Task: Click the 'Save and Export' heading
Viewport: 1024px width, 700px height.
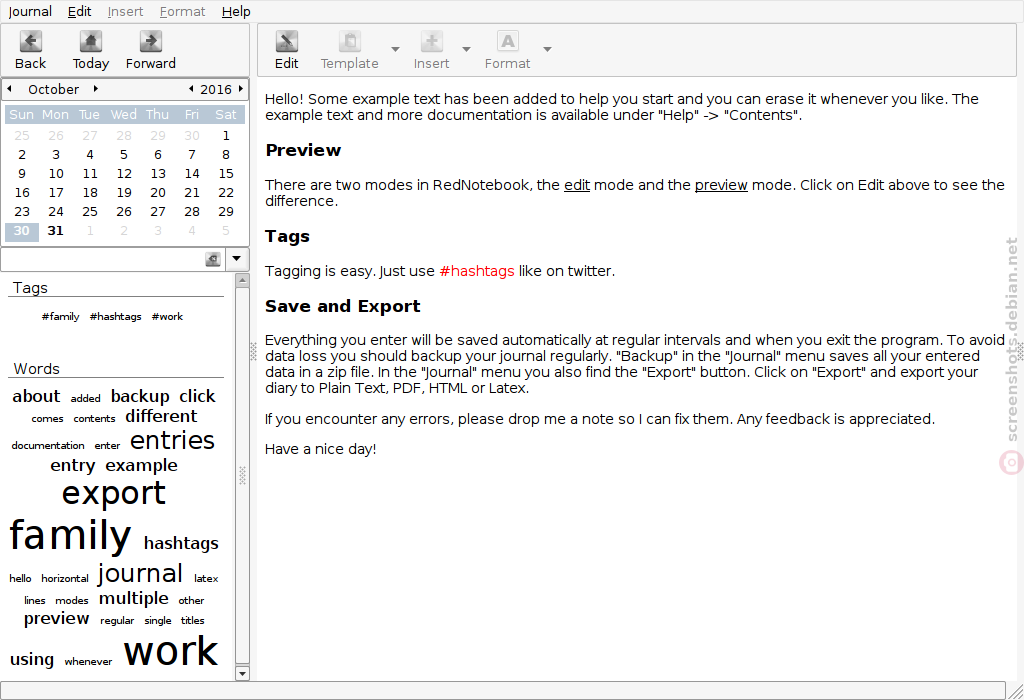Action: tap(342, 306)
